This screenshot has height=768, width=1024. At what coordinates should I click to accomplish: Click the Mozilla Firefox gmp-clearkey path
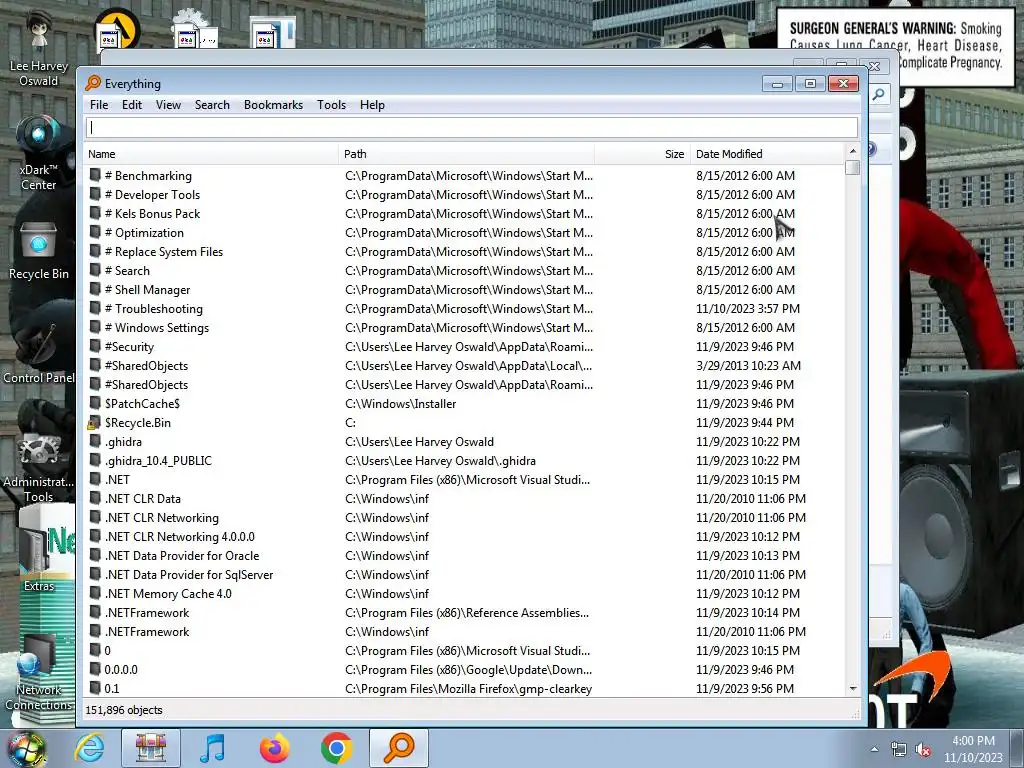468,688
